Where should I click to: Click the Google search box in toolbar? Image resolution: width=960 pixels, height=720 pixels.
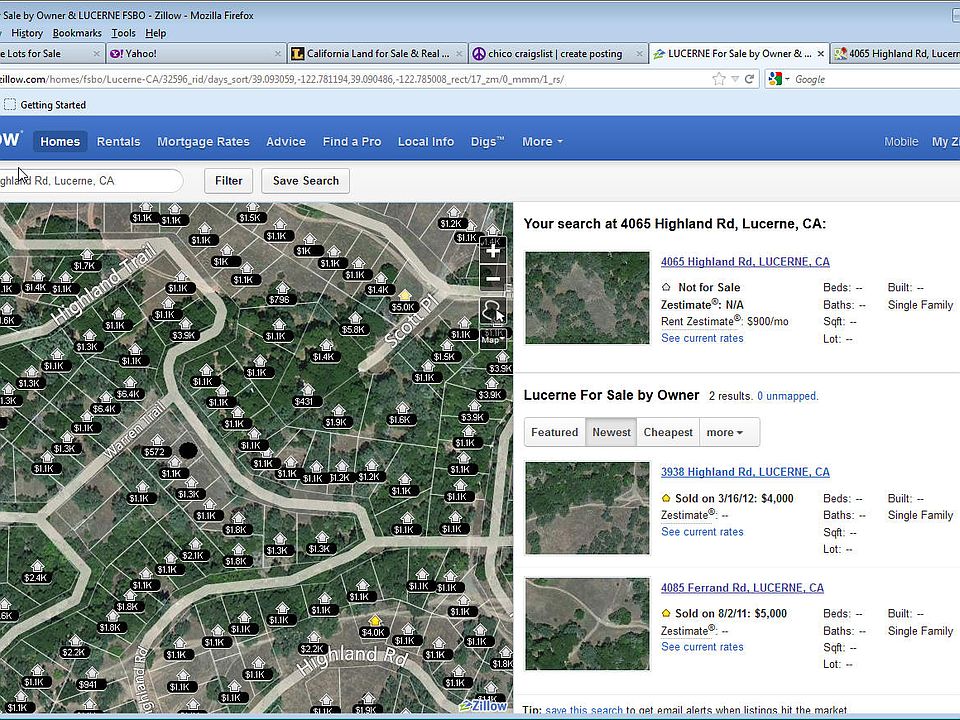870,79
